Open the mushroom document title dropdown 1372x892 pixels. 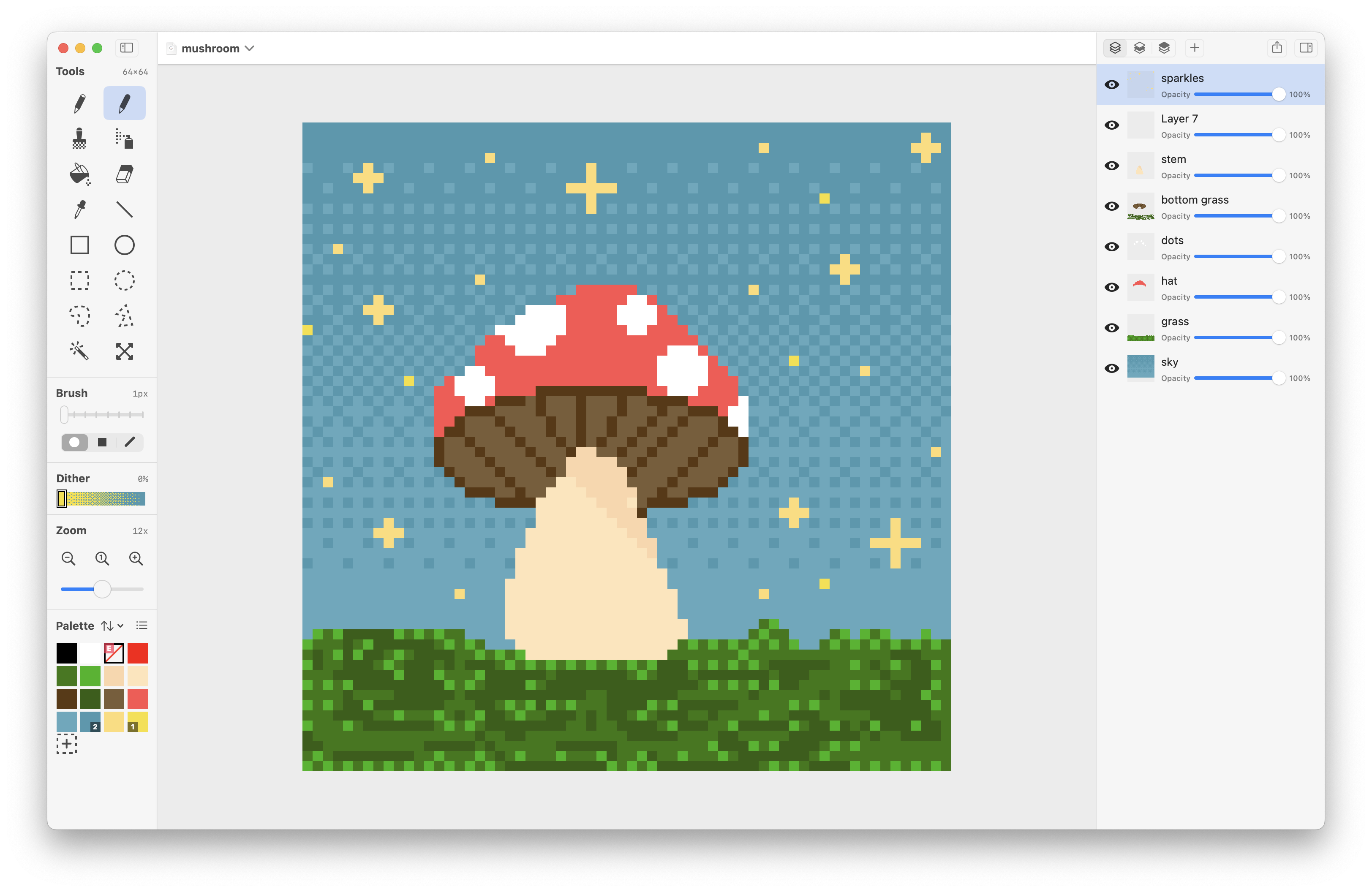click(x=250, y=49)
